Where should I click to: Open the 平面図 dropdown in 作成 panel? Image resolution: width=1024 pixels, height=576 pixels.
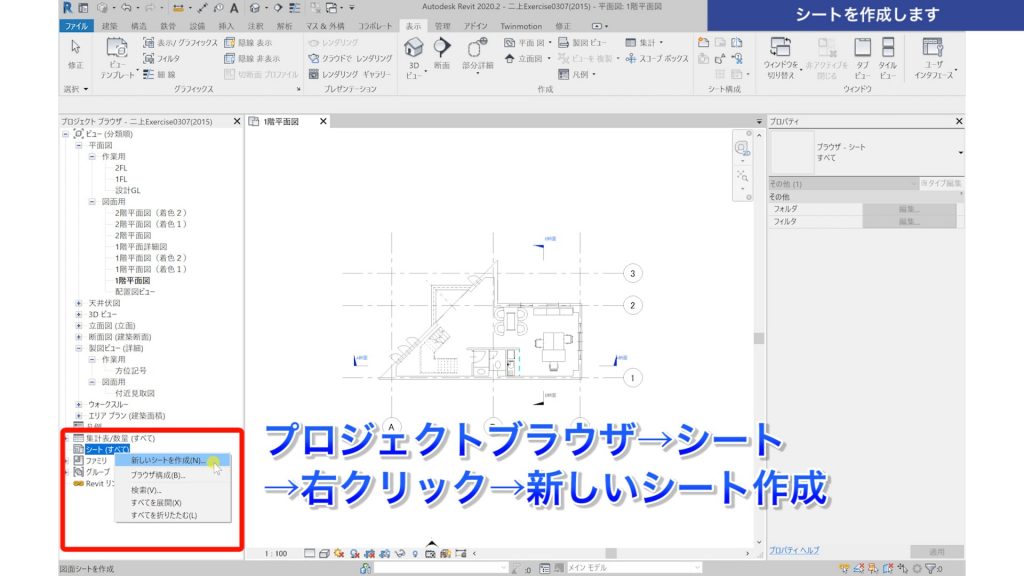[550, 42]
